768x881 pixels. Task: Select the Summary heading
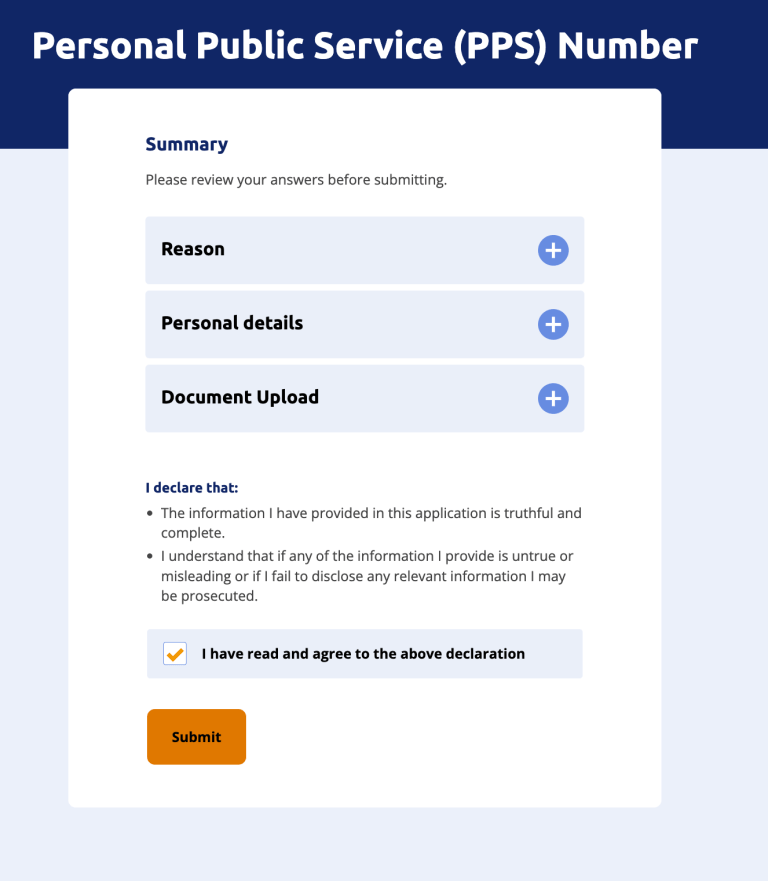186,144
